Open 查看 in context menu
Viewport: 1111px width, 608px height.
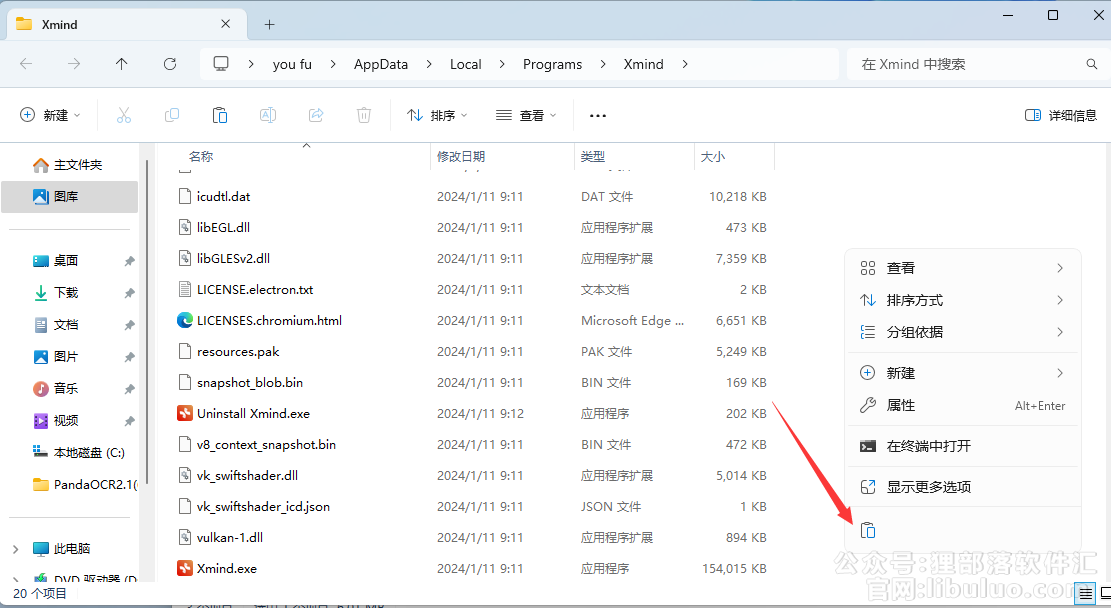click(x=963, y=268)
